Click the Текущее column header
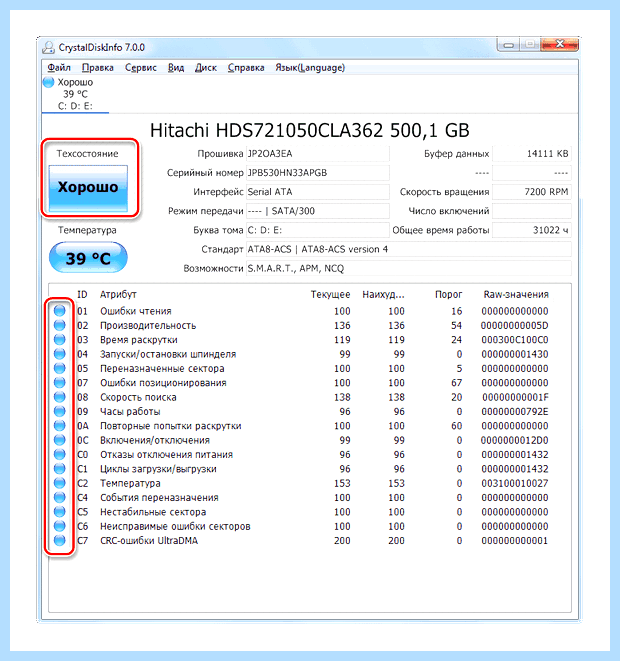620x661 pixels. [330, 294]
